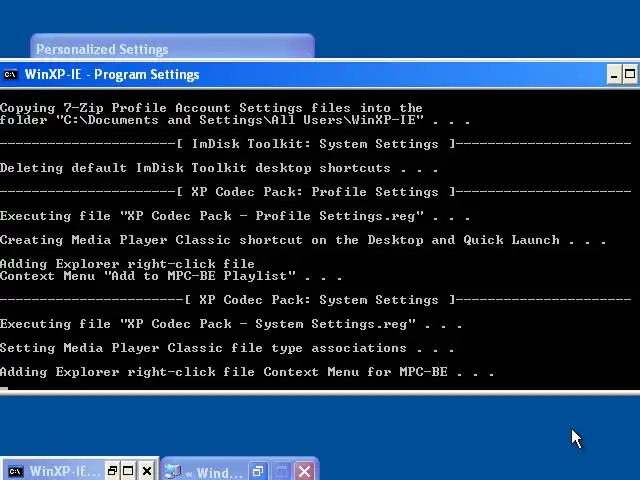Select the "Add to MPC-BE Playlist" line

click(171, 276)
